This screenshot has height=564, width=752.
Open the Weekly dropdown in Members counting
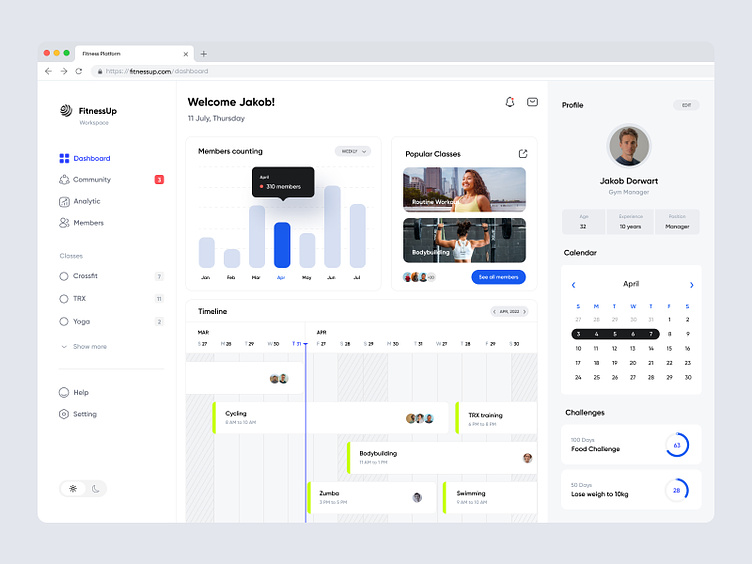pyautogui.click(x=352, y=151)
